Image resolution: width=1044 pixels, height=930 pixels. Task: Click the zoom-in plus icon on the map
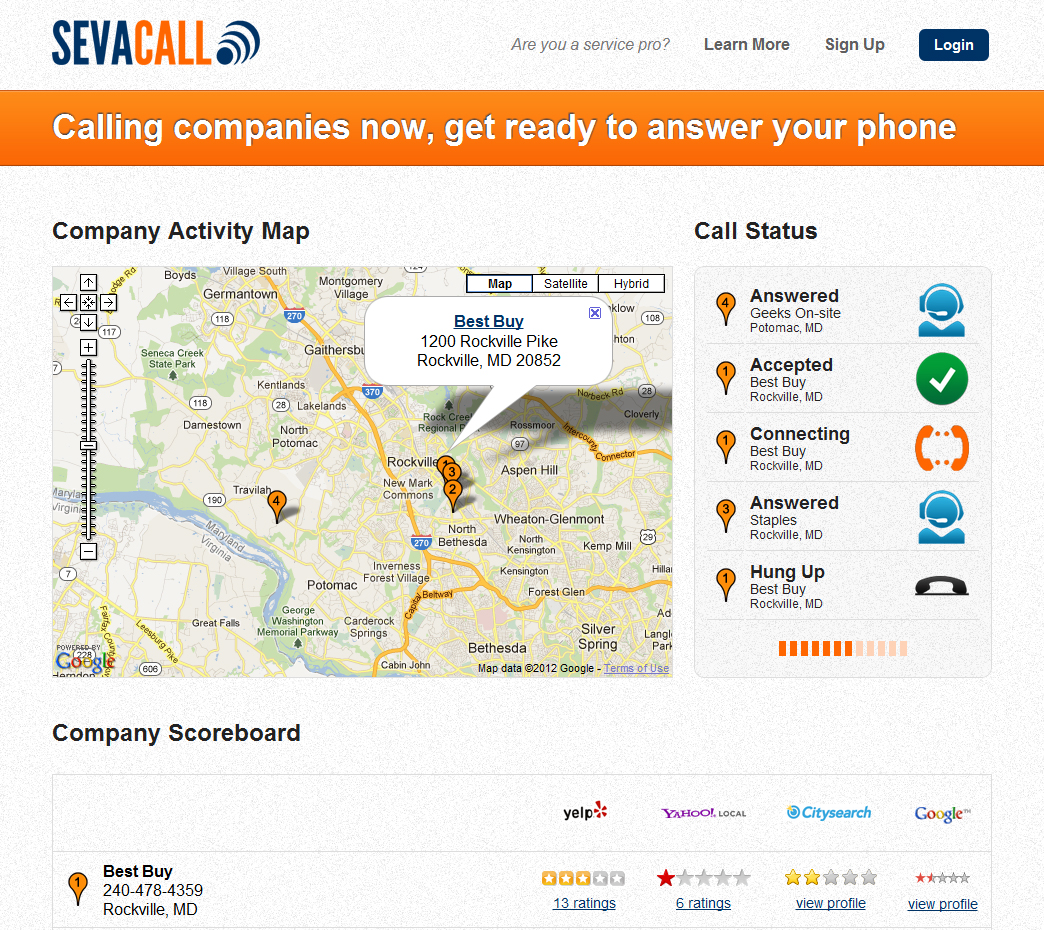point(88,347)
